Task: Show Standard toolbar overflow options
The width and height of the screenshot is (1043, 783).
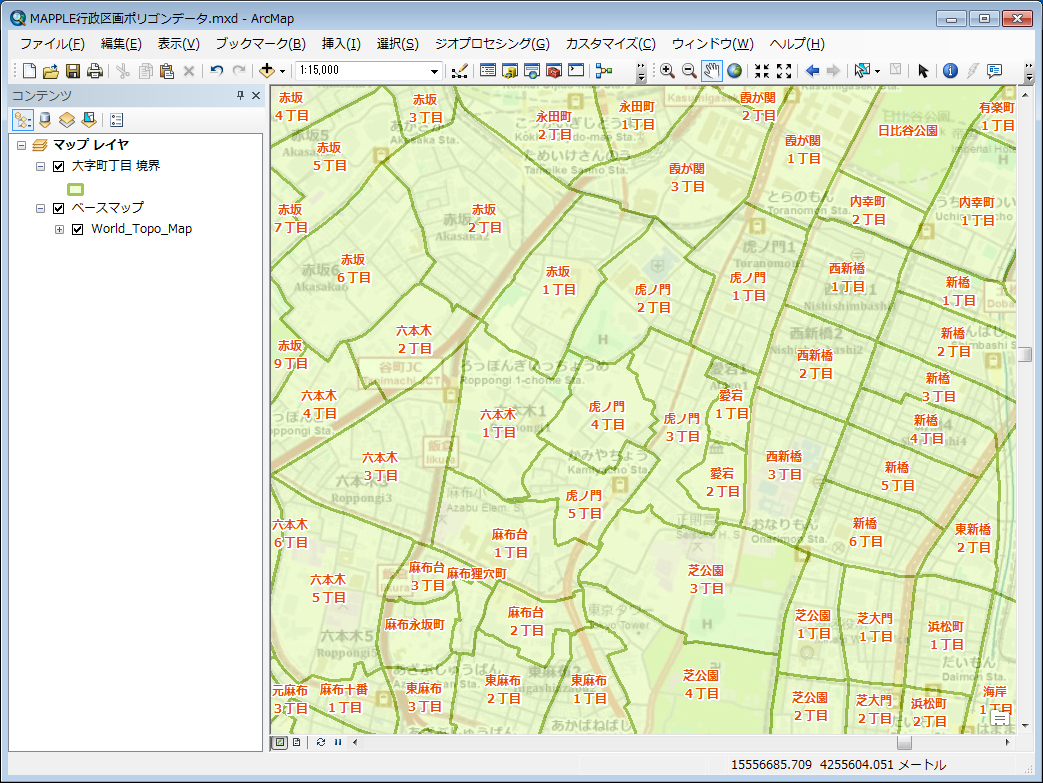Action: pyautogui.click(x=641, y=71)
